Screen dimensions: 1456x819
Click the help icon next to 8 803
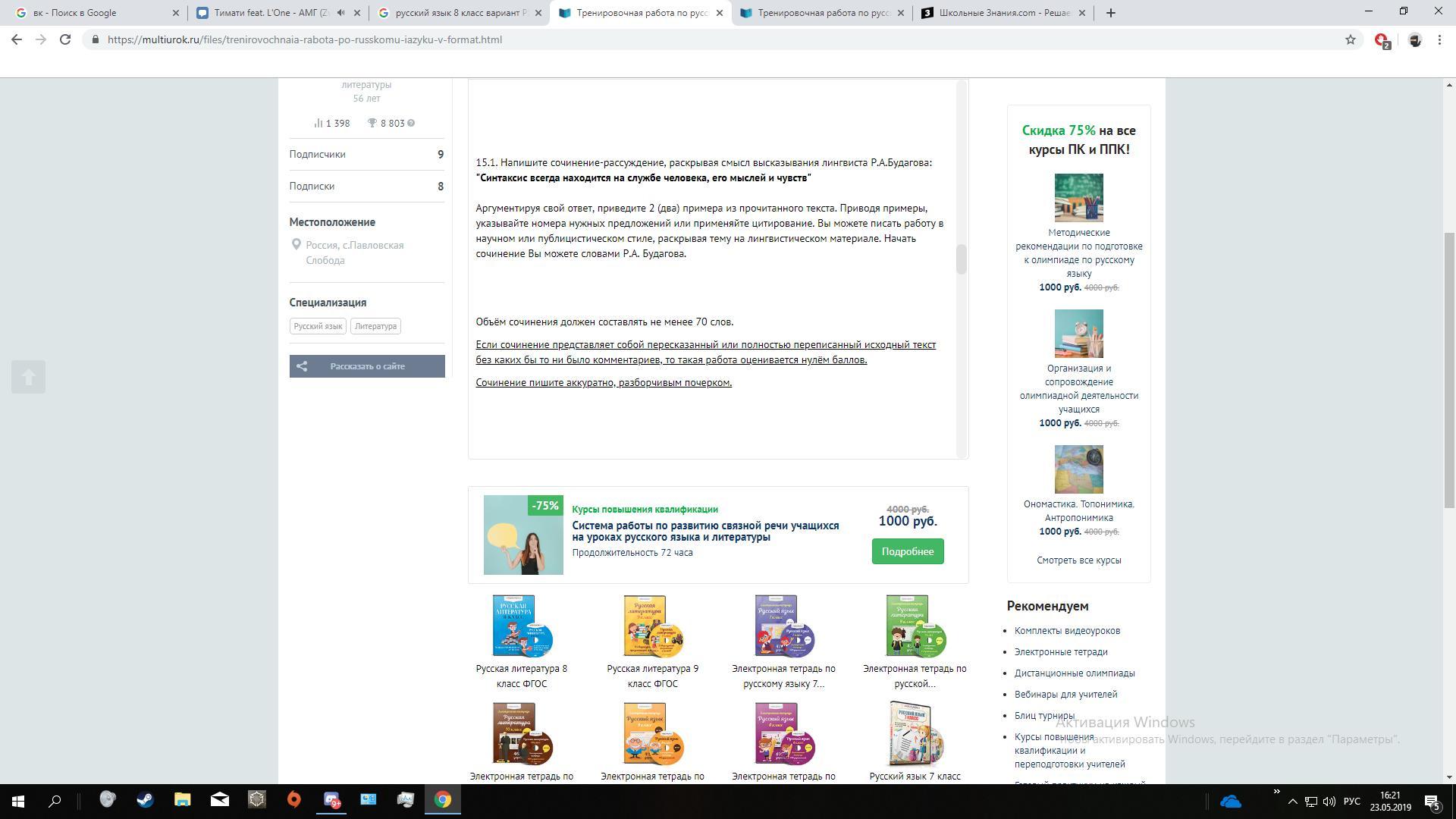tap(411, 123)
